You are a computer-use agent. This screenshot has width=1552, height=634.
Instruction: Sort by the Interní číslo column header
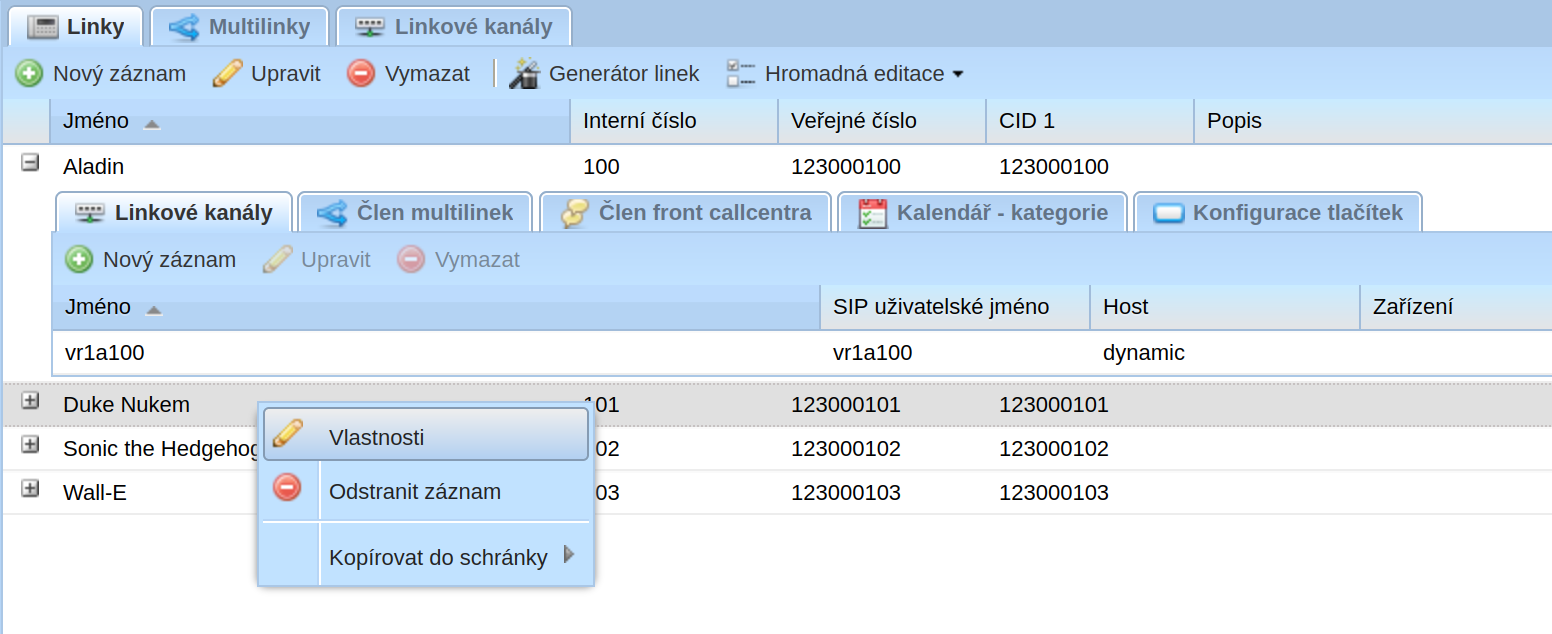pos(674,121)
